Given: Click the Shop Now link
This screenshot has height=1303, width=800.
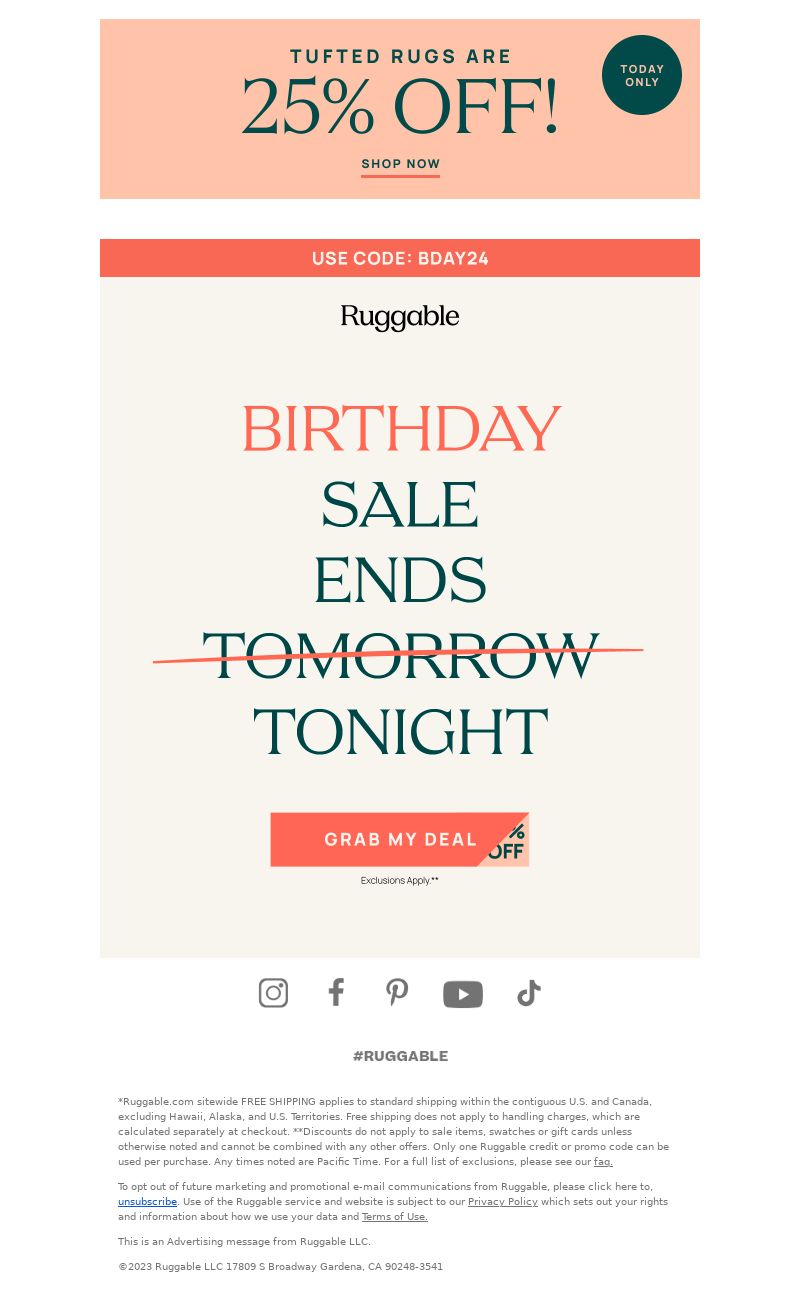Looking at the screenshot, I should (x=400, y=165).
